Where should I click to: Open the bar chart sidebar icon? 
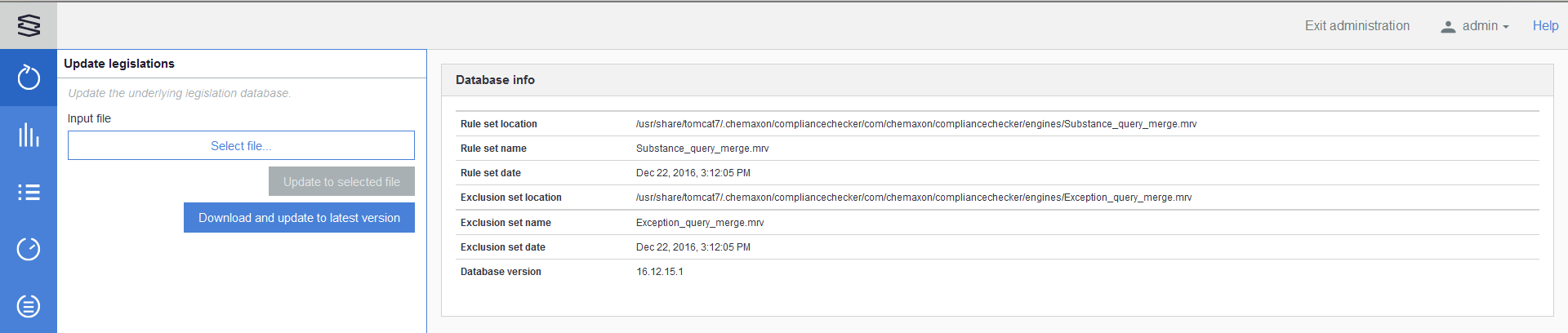(29, 135)
